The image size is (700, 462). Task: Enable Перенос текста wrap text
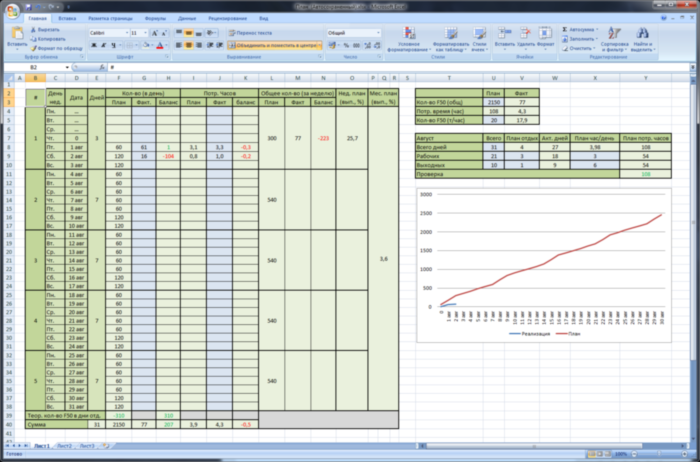pos(250,33)
